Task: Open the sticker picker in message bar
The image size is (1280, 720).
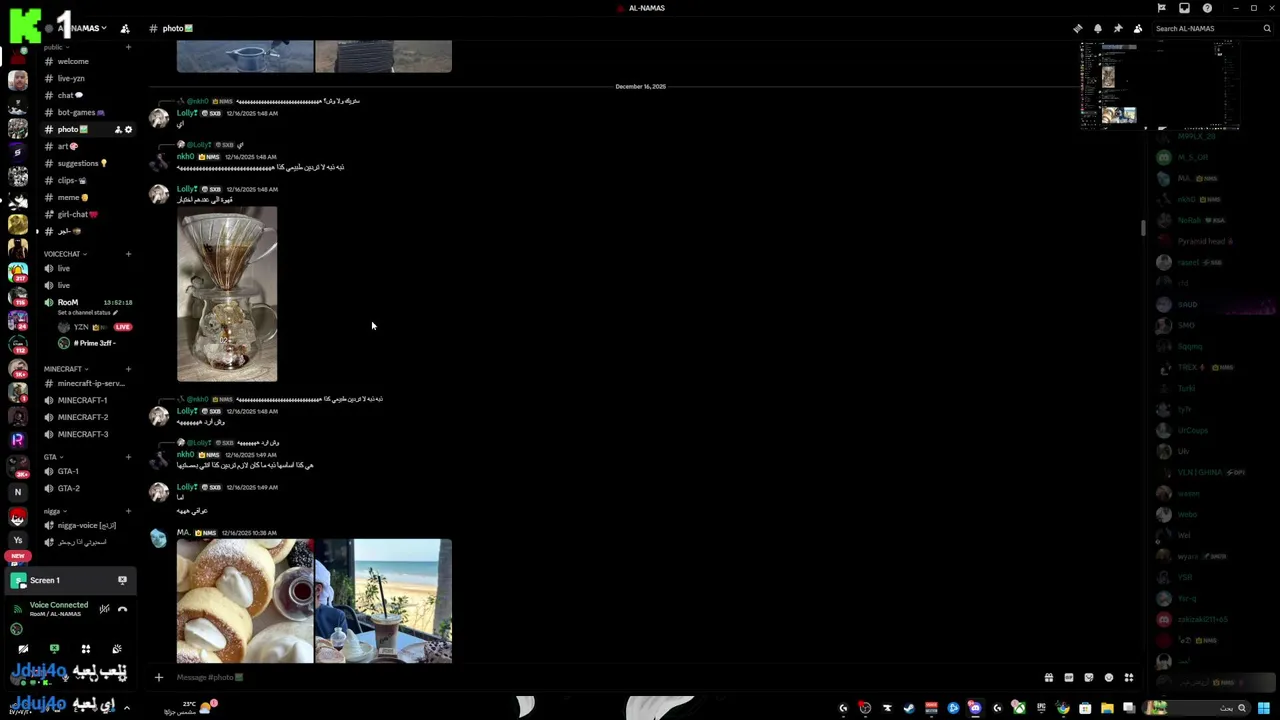Action: point(1088,677)
